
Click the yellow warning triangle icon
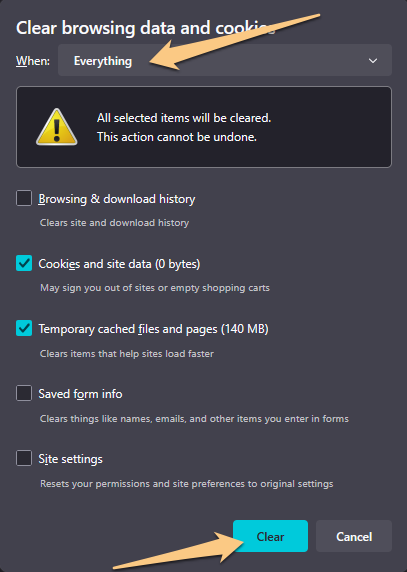(57, 127)
